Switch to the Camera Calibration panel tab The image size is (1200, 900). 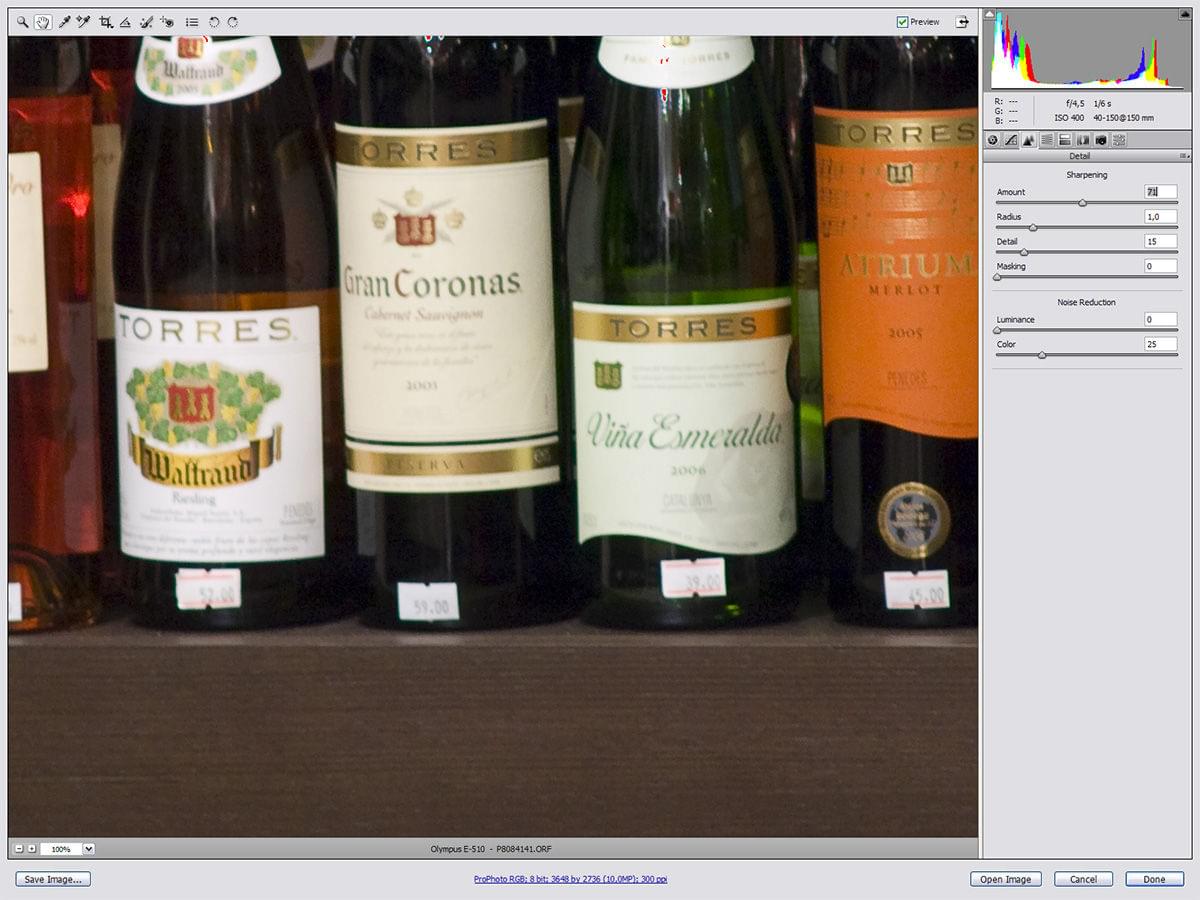click(1101, 140)
